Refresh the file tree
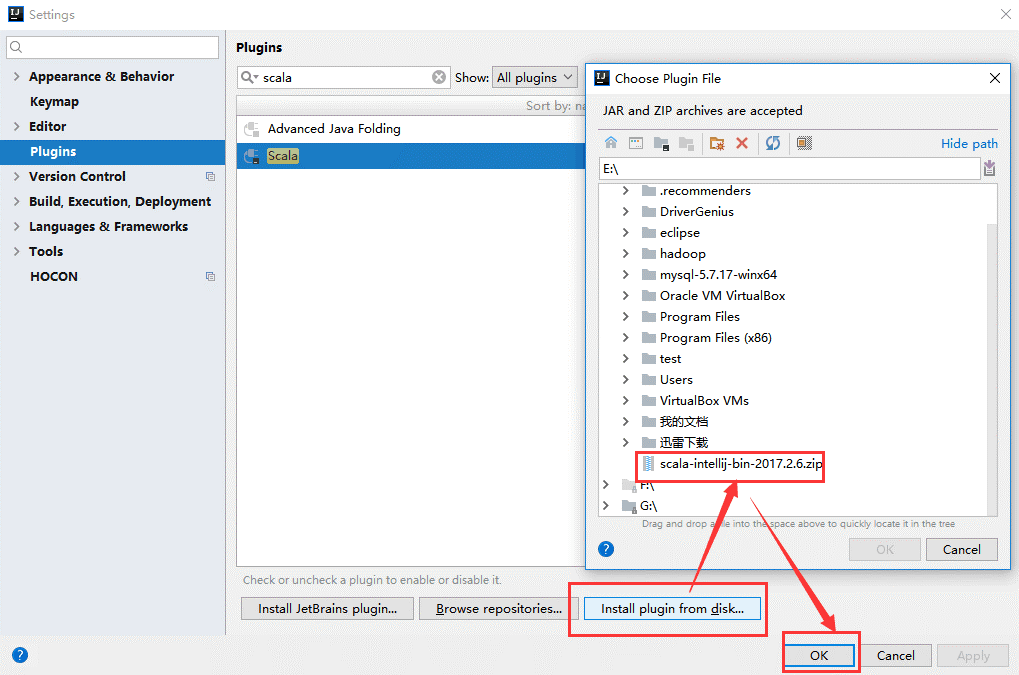The height and width of the screenshot is (675, 1019). click(773, 143)
